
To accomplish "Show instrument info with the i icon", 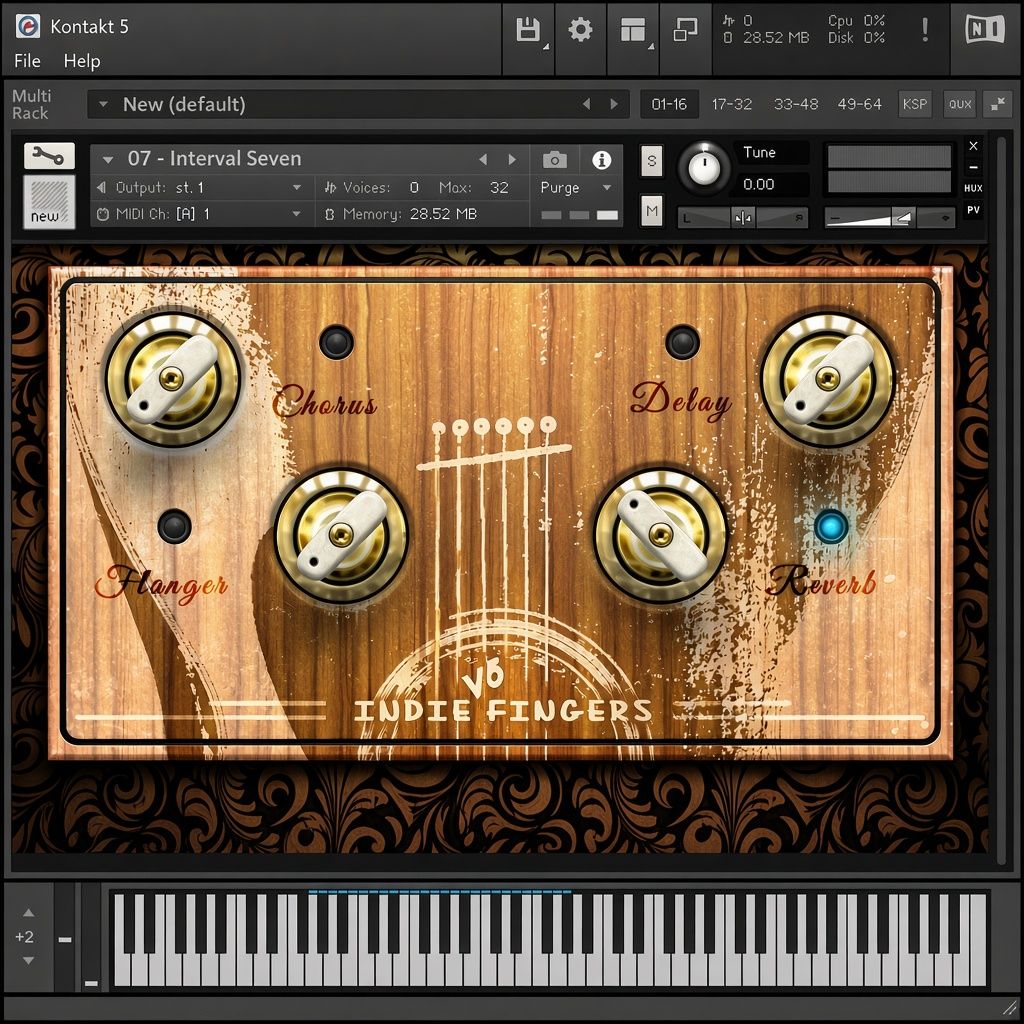I will pos(601,159).
